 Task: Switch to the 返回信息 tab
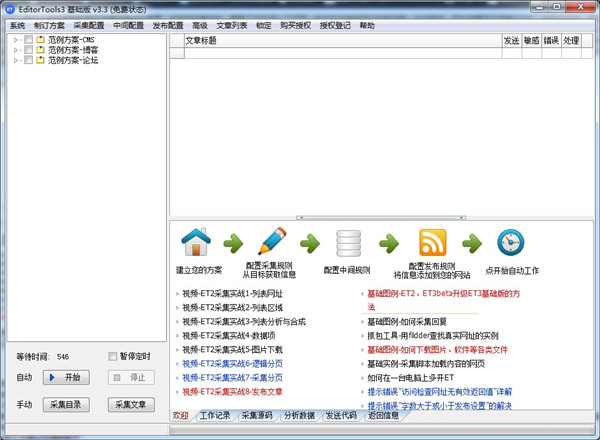coord(383,416)
